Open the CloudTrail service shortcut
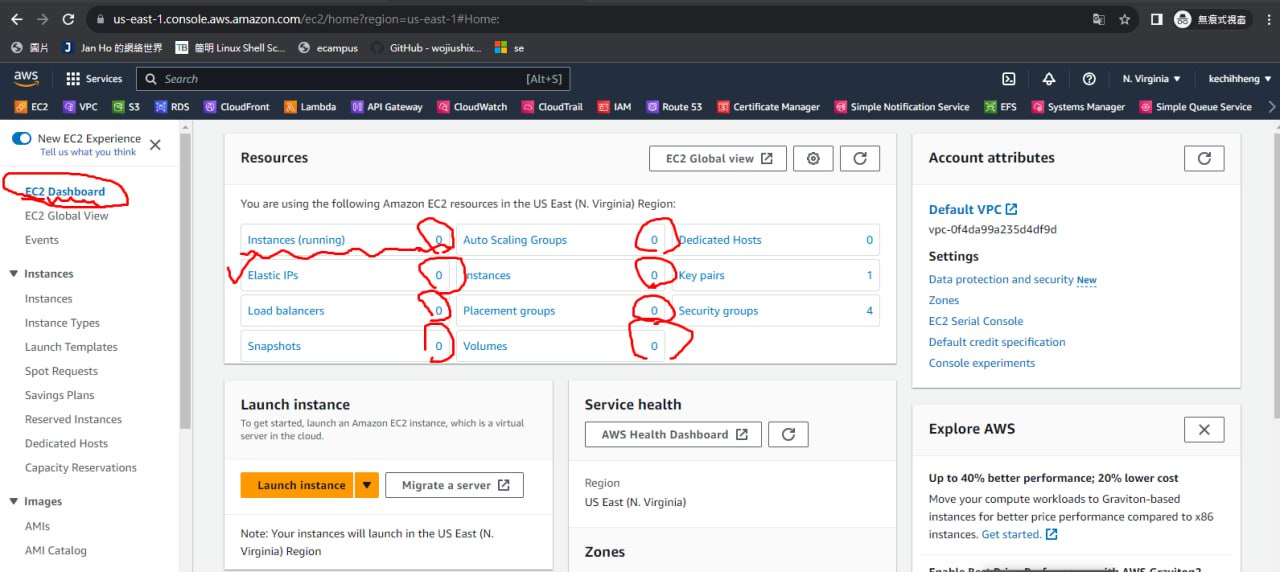 point(552,107)
